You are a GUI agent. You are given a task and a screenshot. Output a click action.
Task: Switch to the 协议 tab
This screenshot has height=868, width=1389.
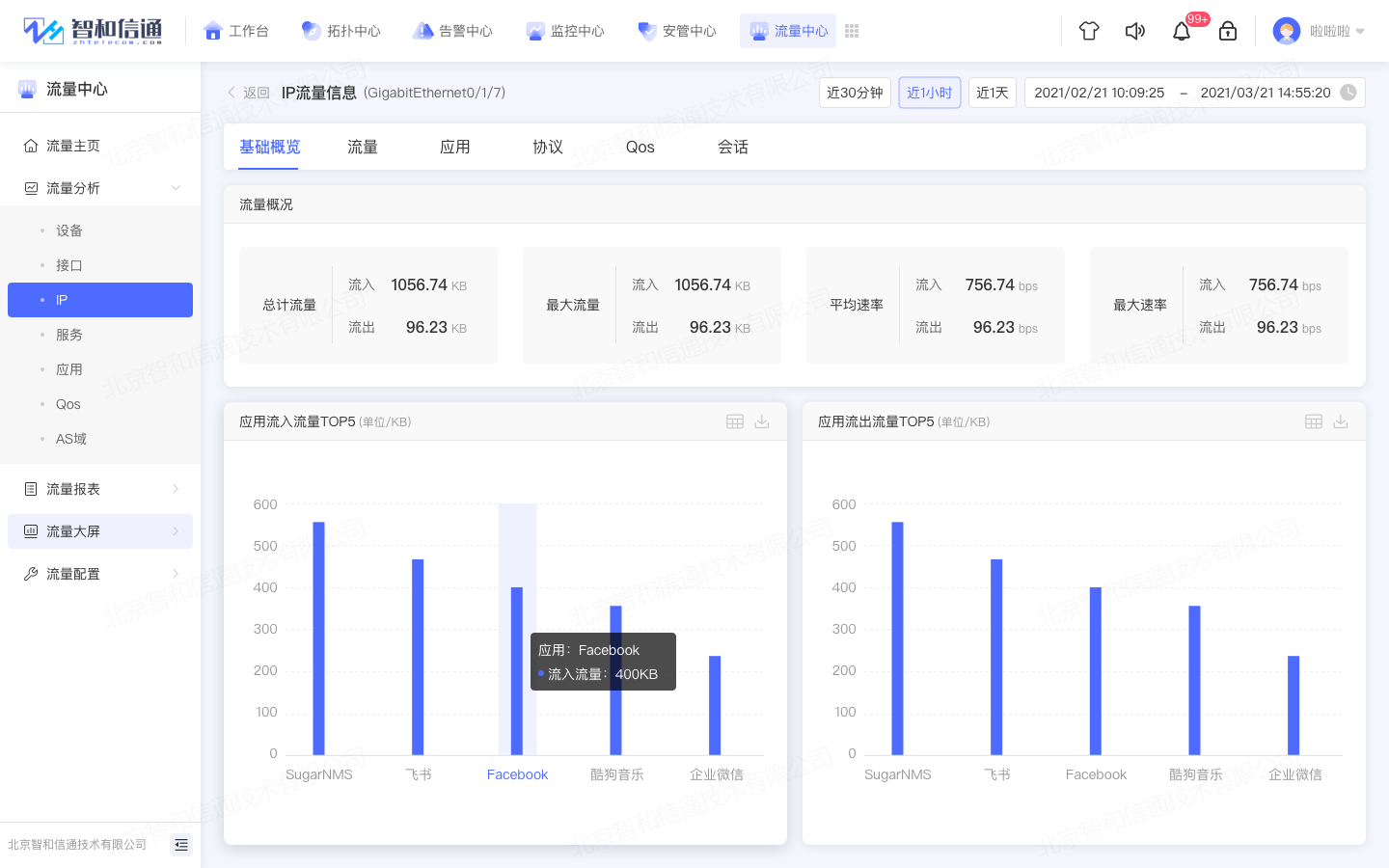(x=548, y=147)
